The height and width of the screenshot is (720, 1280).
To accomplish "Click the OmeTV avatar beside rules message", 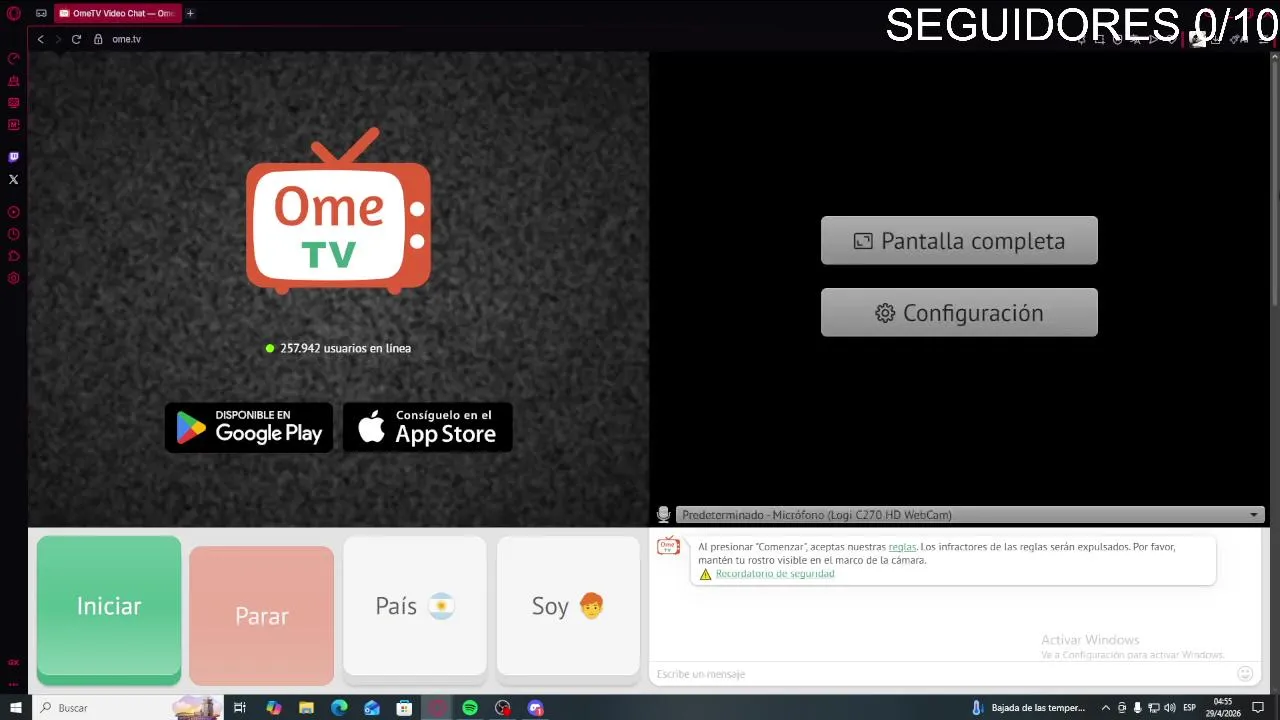I will pyautogui.click(x=668, y=546).
